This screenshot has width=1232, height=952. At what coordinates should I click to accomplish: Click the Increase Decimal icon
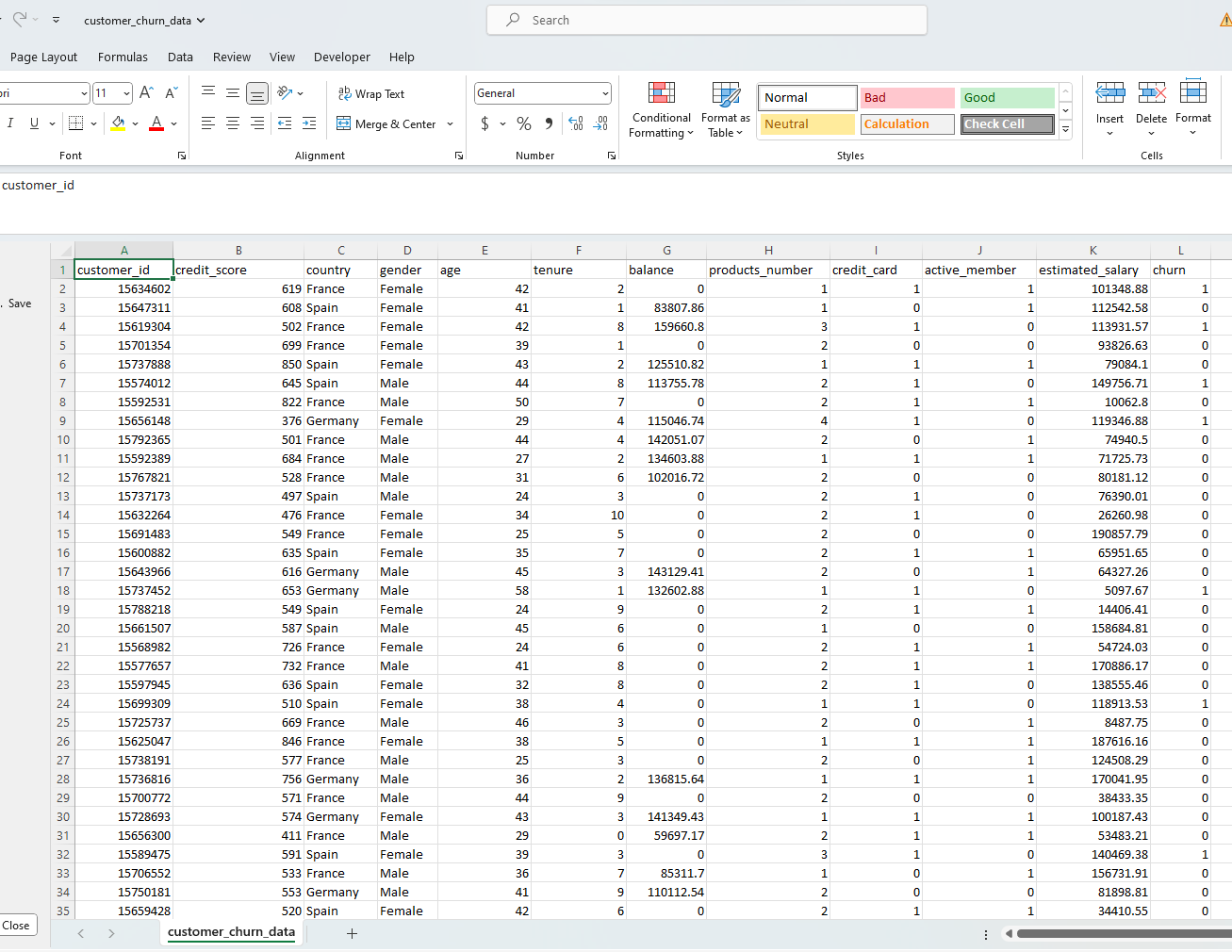[x=575, y=123]
